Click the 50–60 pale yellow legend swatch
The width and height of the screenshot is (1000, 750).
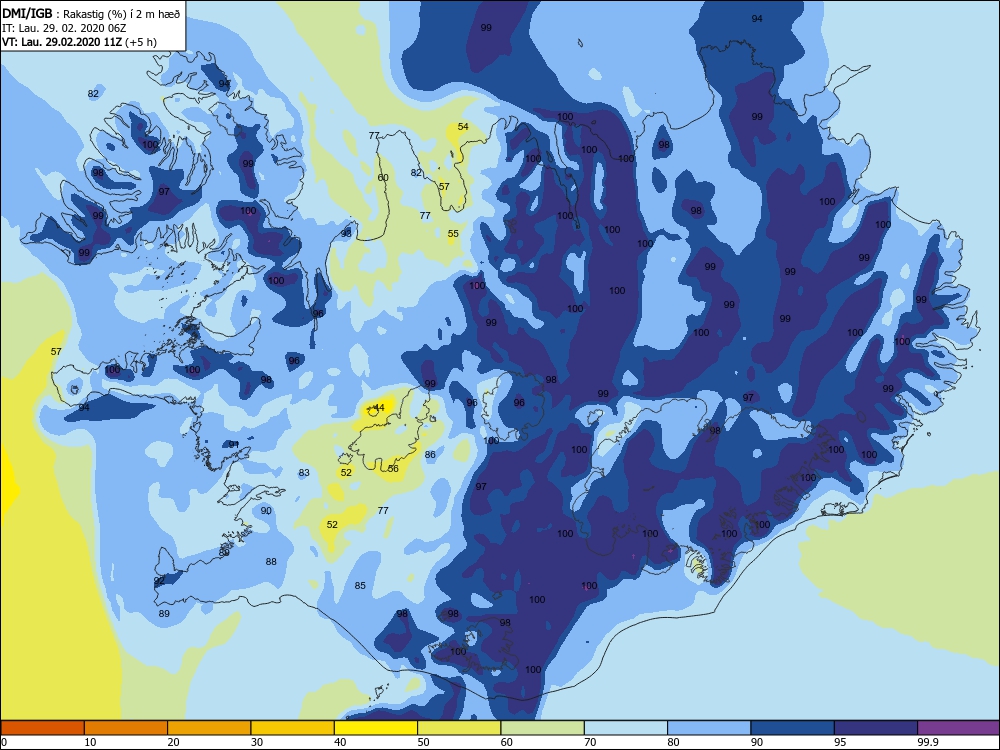click(459, 728)
